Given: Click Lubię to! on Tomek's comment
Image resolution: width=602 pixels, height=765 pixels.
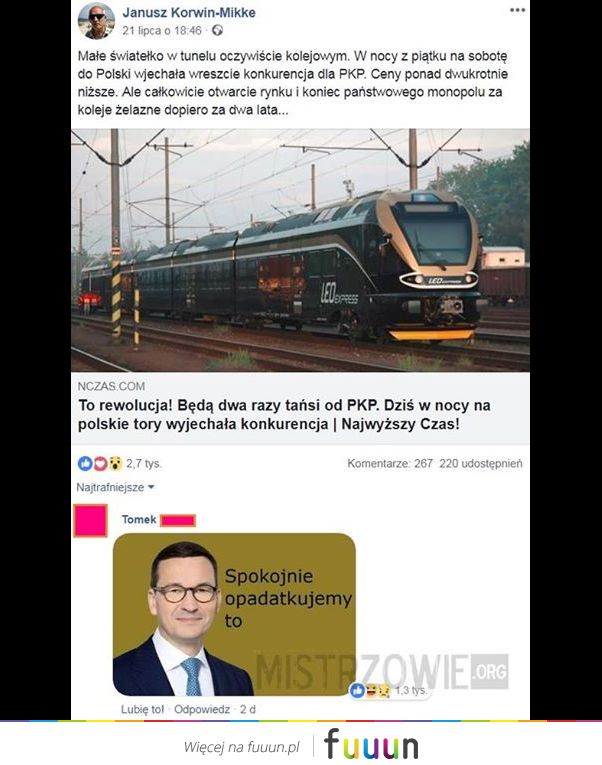Looking at the screenshot, I should [142, 709].
